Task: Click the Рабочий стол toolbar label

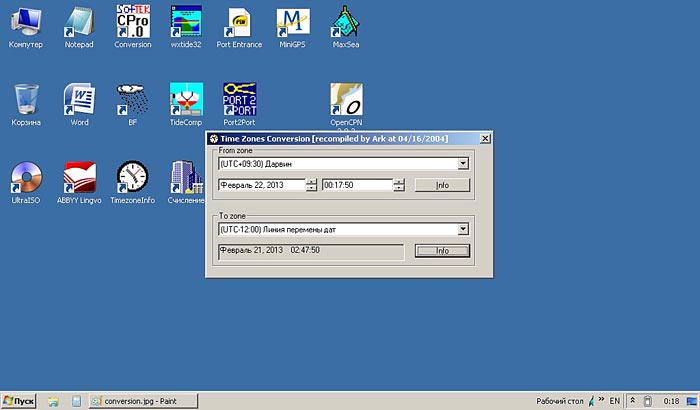Action: pos(559,401)
